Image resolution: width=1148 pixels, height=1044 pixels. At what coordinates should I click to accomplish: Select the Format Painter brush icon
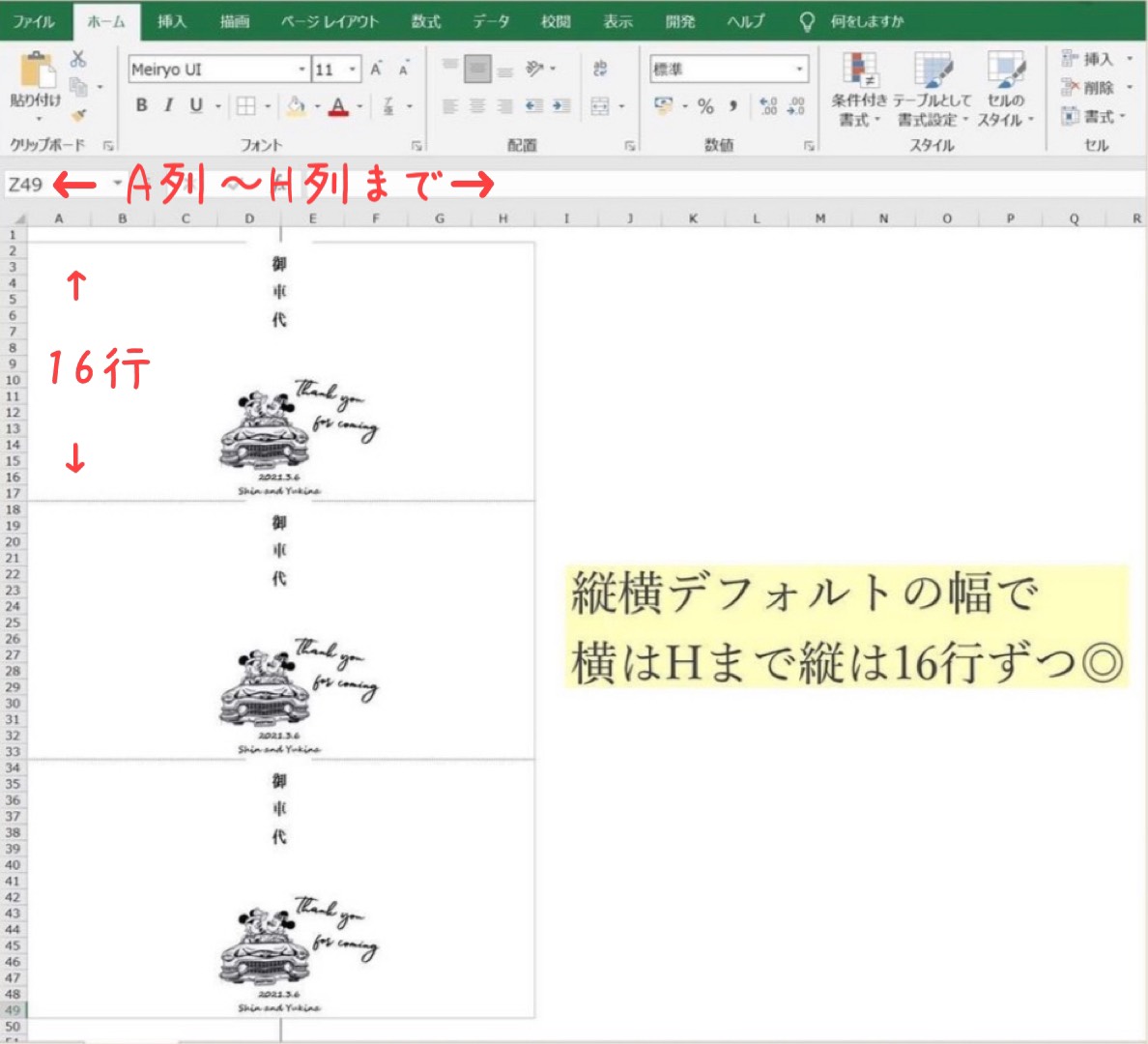point(78,115)
